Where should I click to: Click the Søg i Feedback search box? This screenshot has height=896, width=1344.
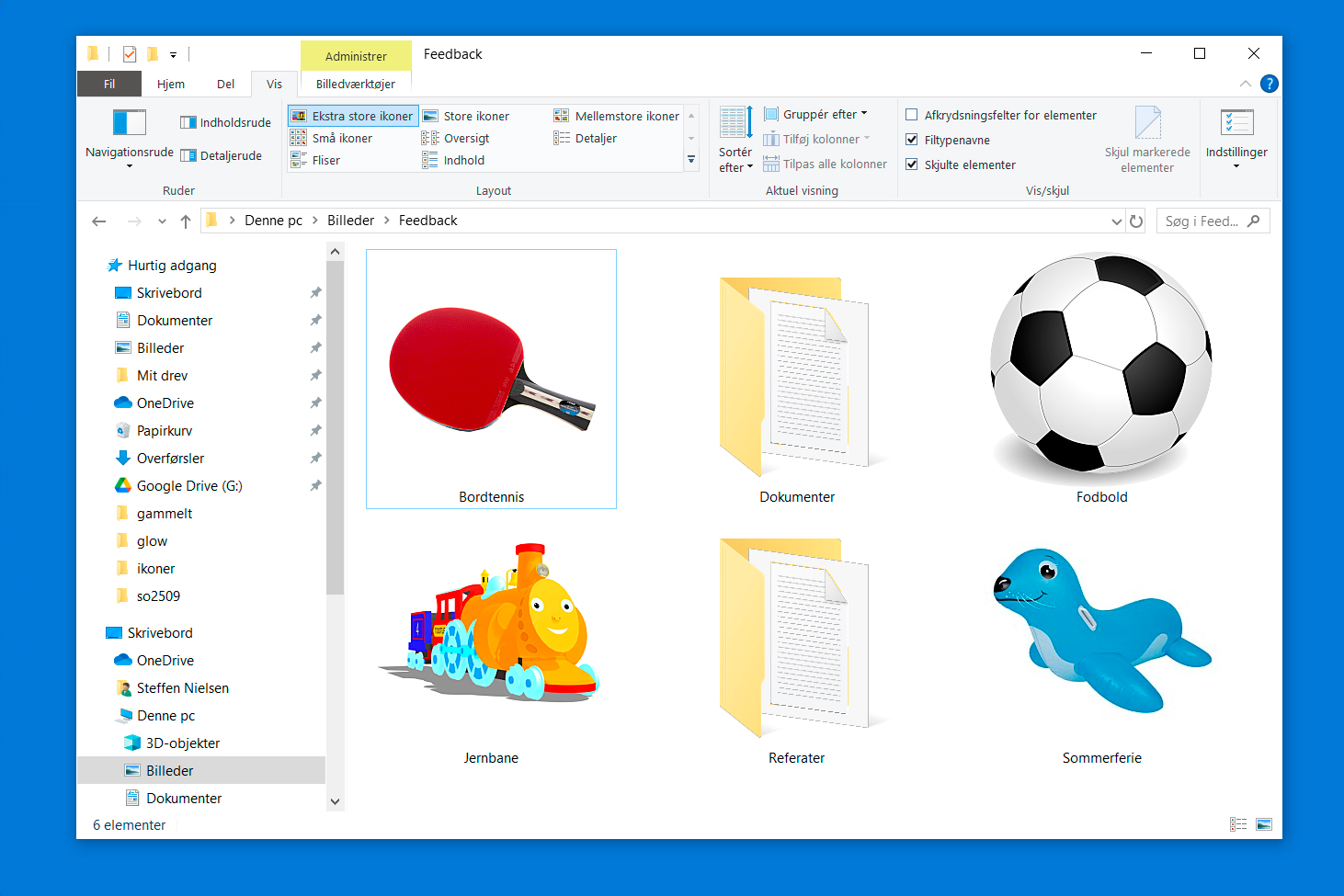(1202, 221)
